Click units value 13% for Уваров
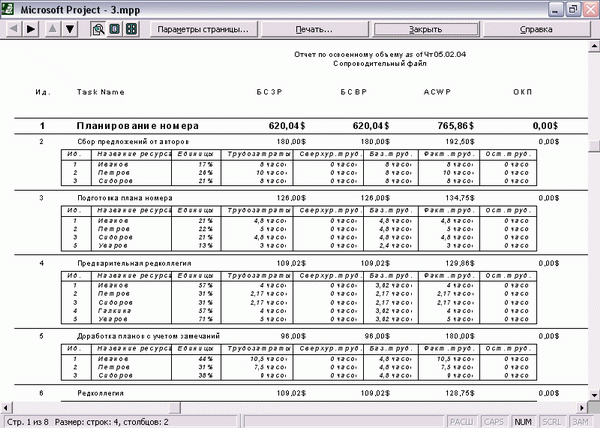600x428 pixels. click(205, 246)
